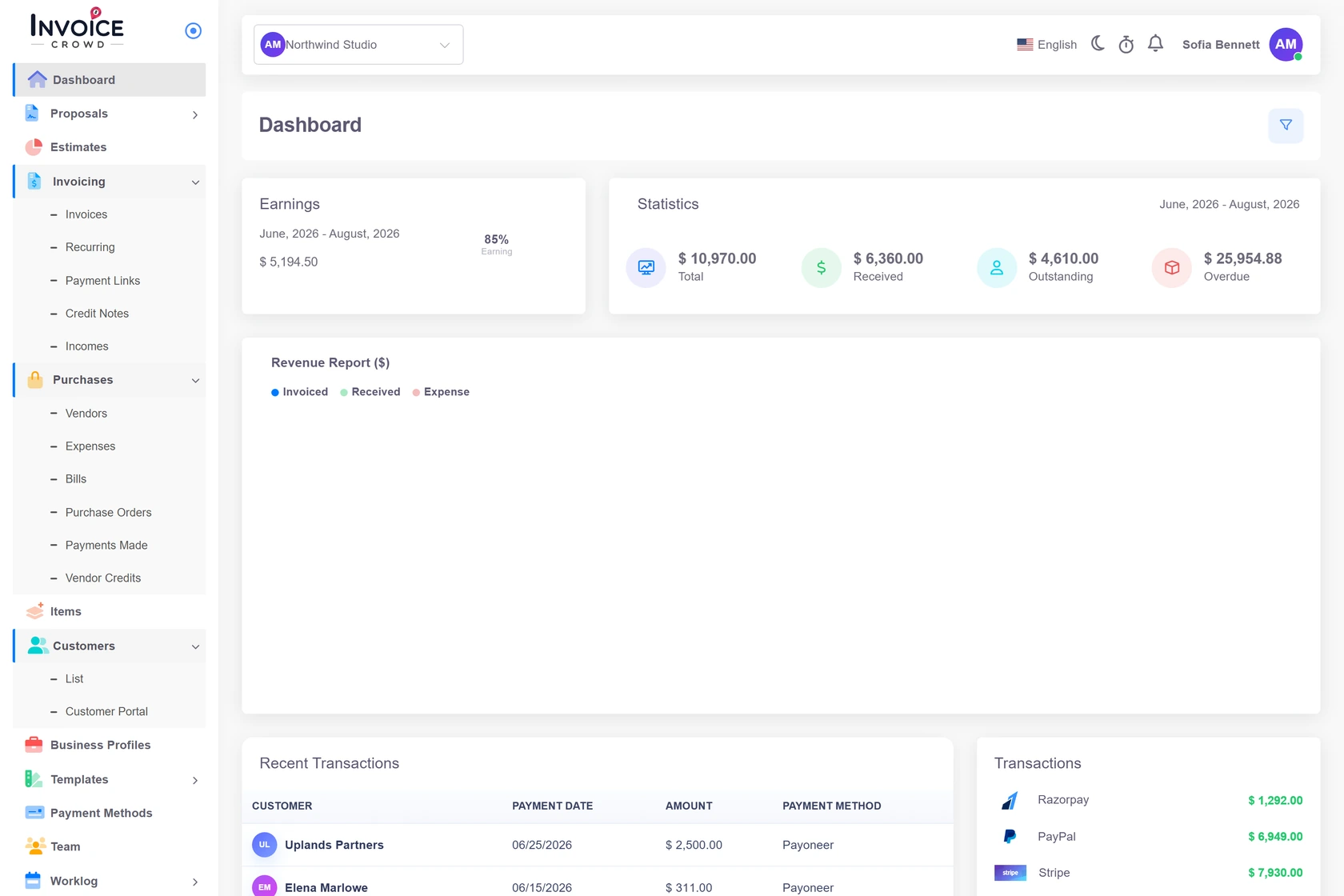
Task: Sort by CUSTOMER column header
Action: coord(282,806)
